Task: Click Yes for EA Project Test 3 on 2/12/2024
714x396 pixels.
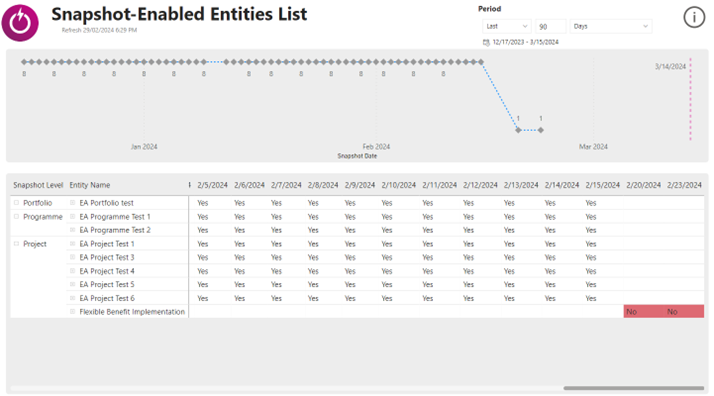Action: pos(469,258)
